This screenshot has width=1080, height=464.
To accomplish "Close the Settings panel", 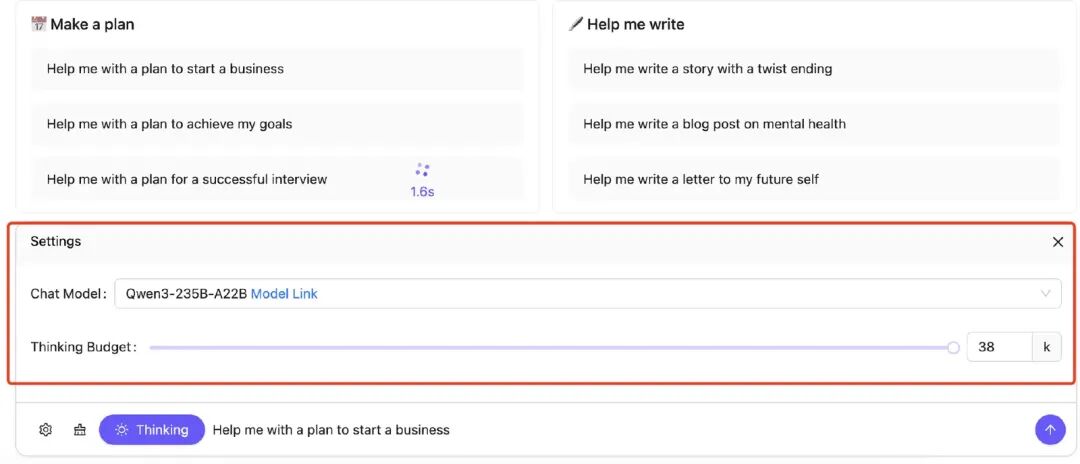I will point(1058,242).
